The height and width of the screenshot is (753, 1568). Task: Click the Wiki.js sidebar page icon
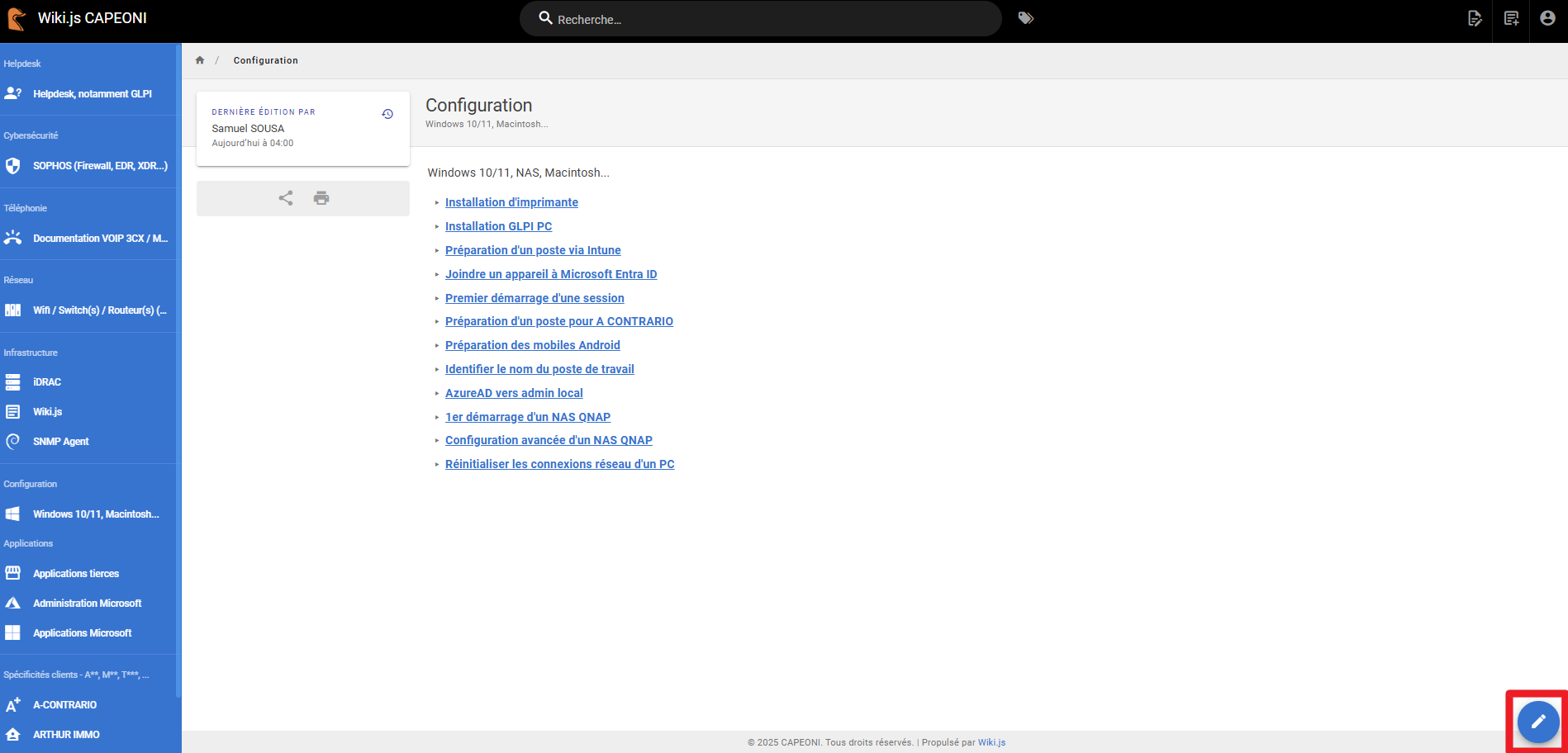[x=12, y=412]
